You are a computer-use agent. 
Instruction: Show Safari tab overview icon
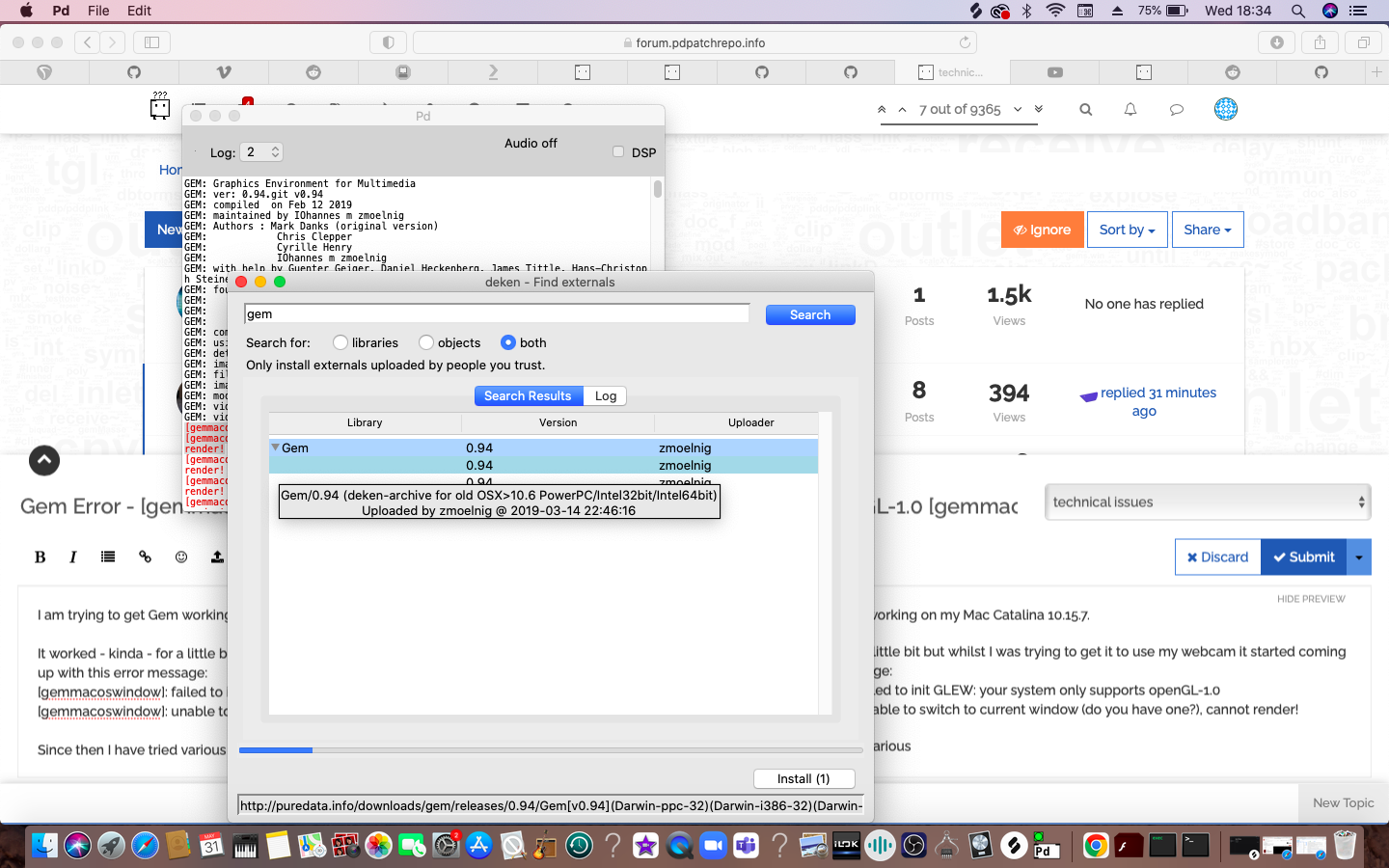(x=1363, y=42)
